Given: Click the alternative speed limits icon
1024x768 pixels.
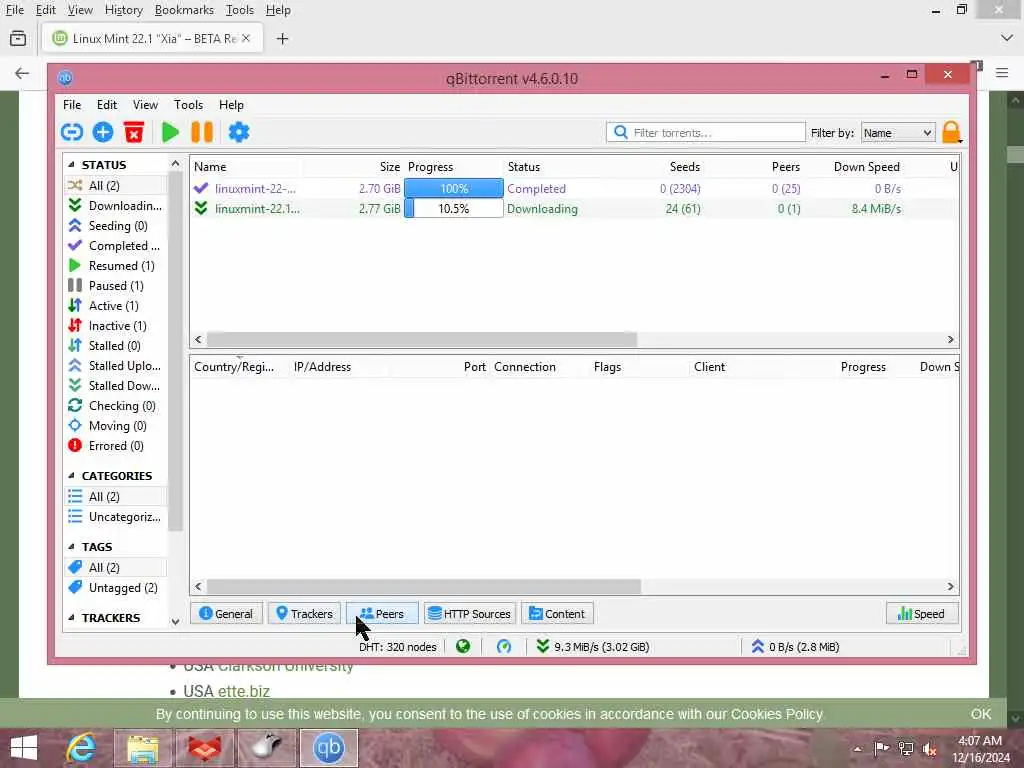Looking at the screenshot, I should coord(504,647).
